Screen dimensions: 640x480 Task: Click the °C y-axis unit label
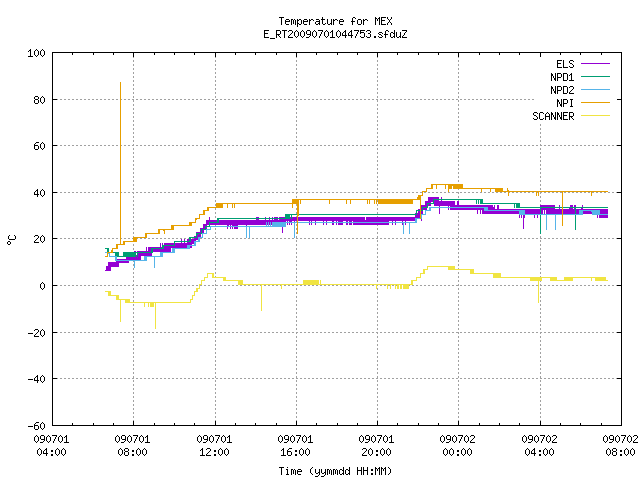11,240
